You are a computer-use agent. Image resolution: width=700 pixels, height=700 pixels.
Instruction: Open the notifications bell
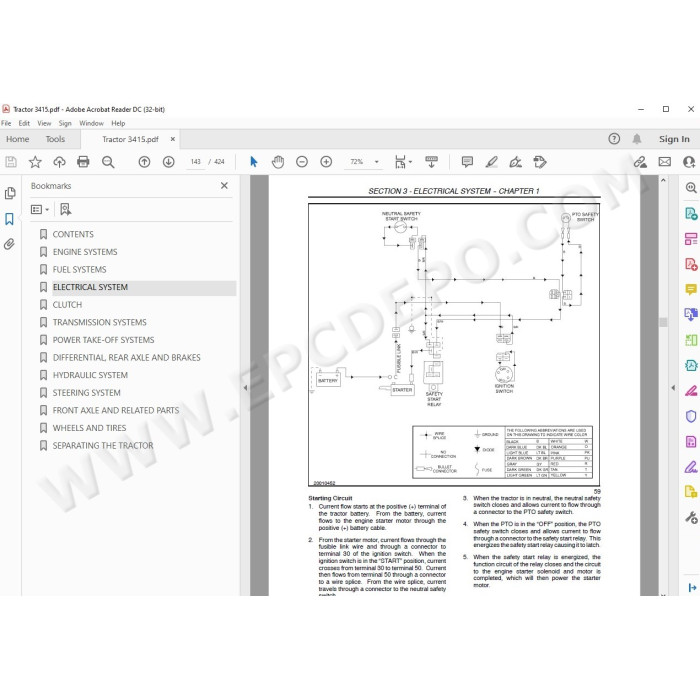[637, 139]
